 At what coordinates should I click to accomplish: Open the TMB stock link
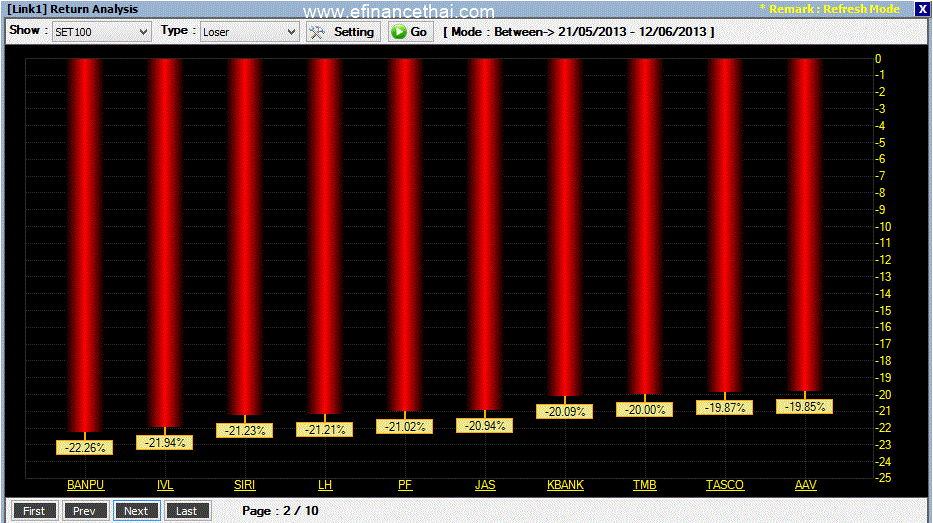(x=644, y=485)
